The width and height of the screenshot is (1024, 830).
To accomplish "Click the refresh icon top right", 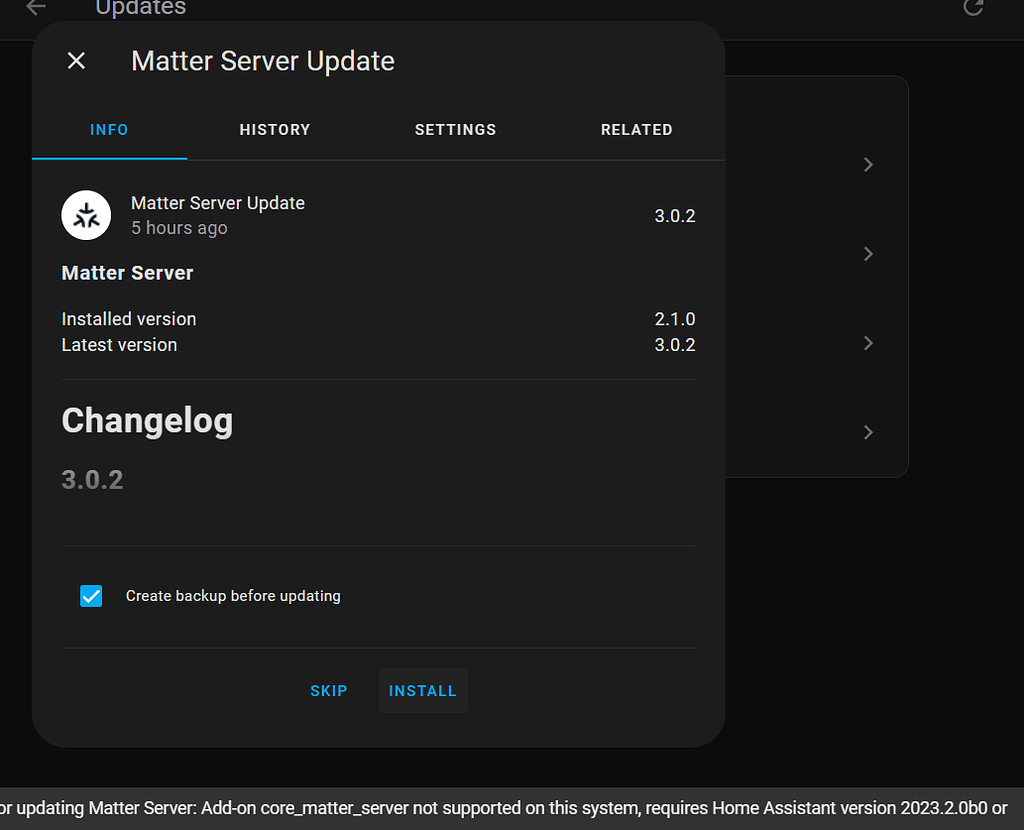I will coord(973,8).
